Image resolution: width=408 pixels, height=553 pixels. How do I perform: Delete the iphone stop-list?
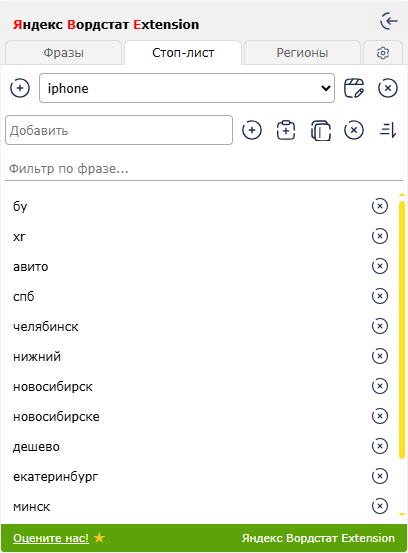(388, 88)
